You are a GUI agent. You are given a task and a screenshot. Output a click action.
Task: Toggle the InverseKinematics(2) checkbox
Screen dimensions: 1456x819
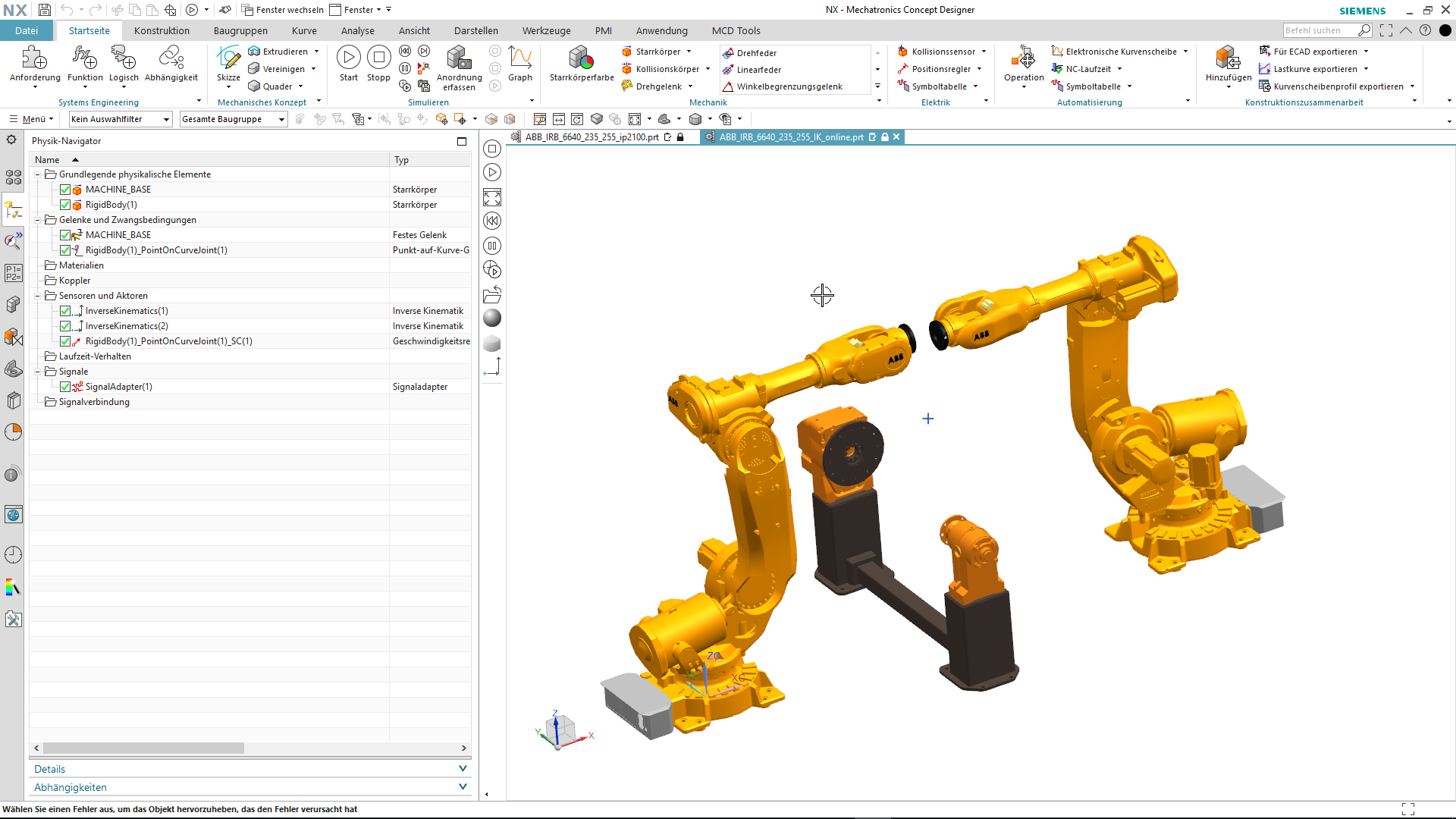(x=65, y=326)
